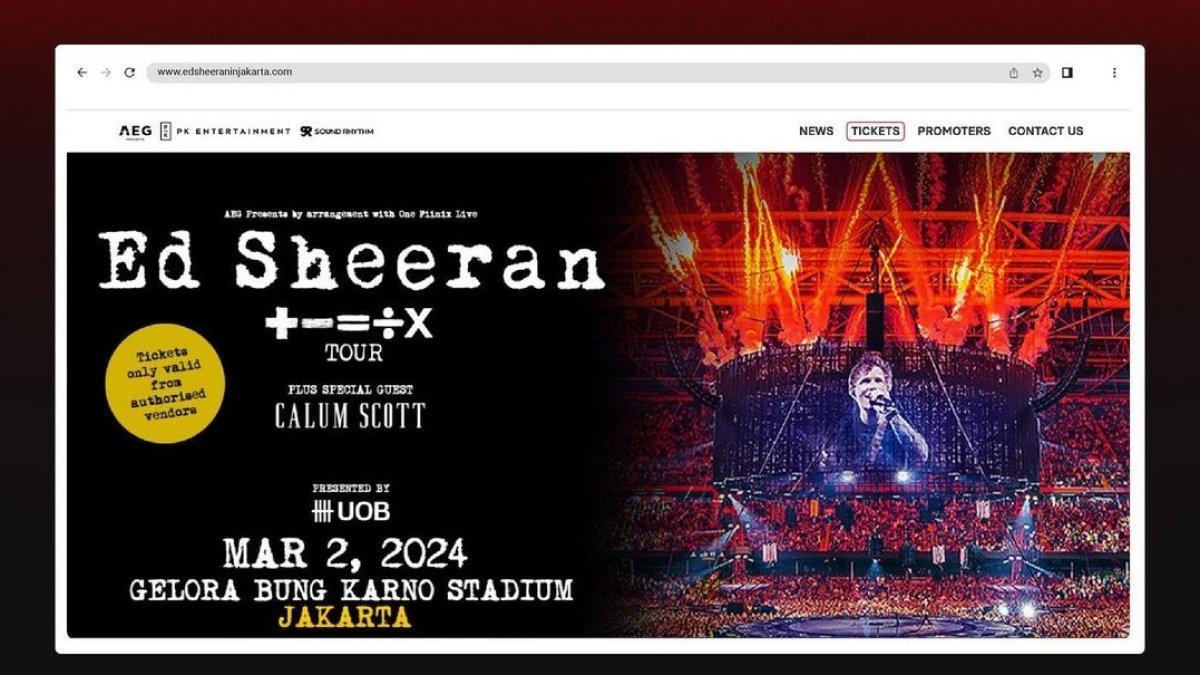Click the browser back arrow

pos(82,72)
